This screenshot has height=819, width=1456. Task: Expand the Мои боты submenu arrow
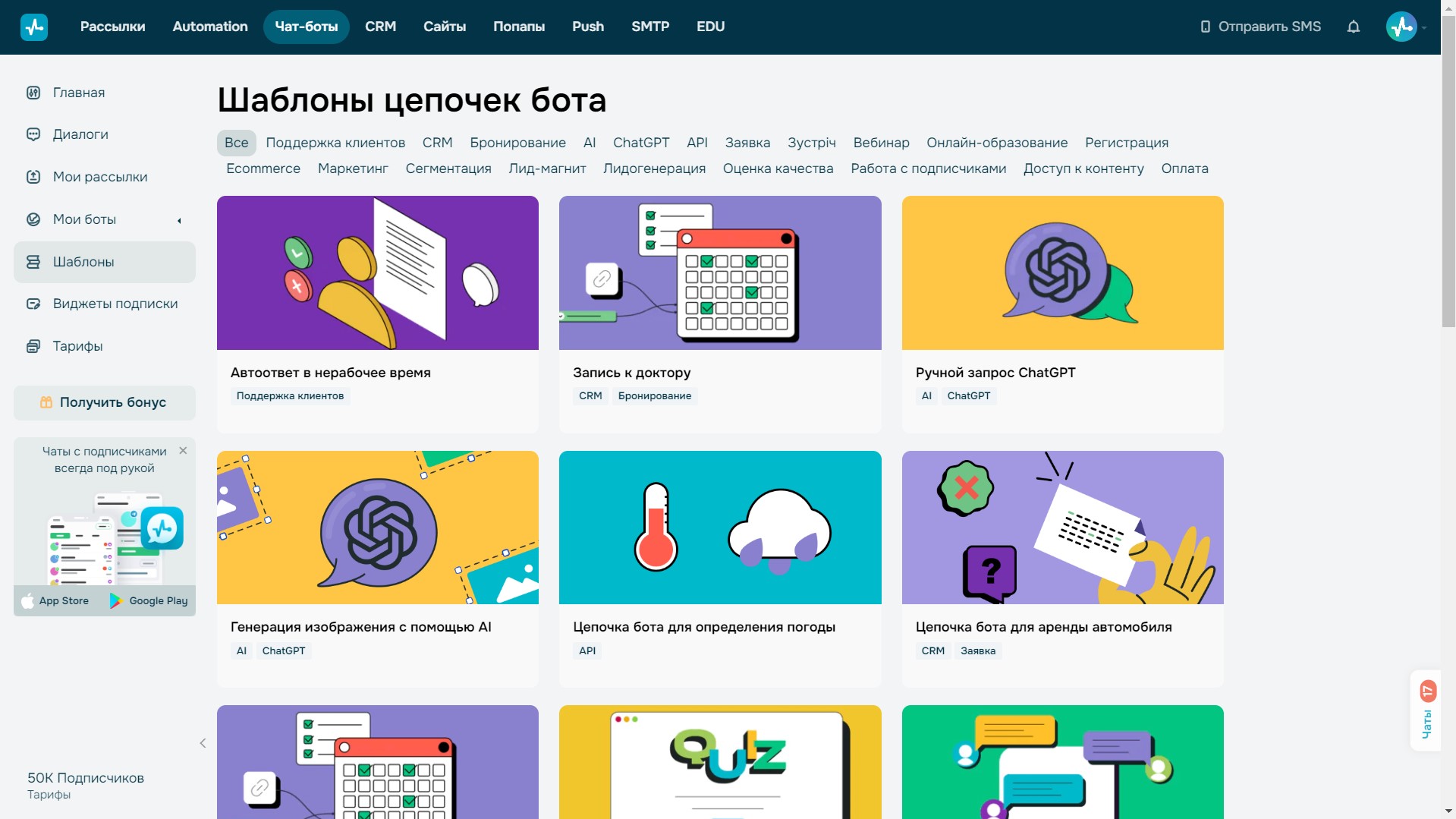pos(180,221)
